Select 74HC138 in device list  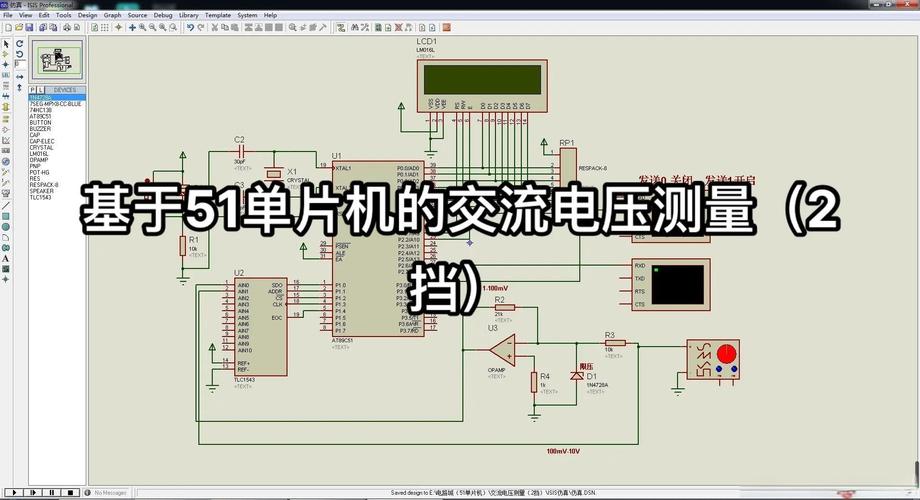point(40,110)
